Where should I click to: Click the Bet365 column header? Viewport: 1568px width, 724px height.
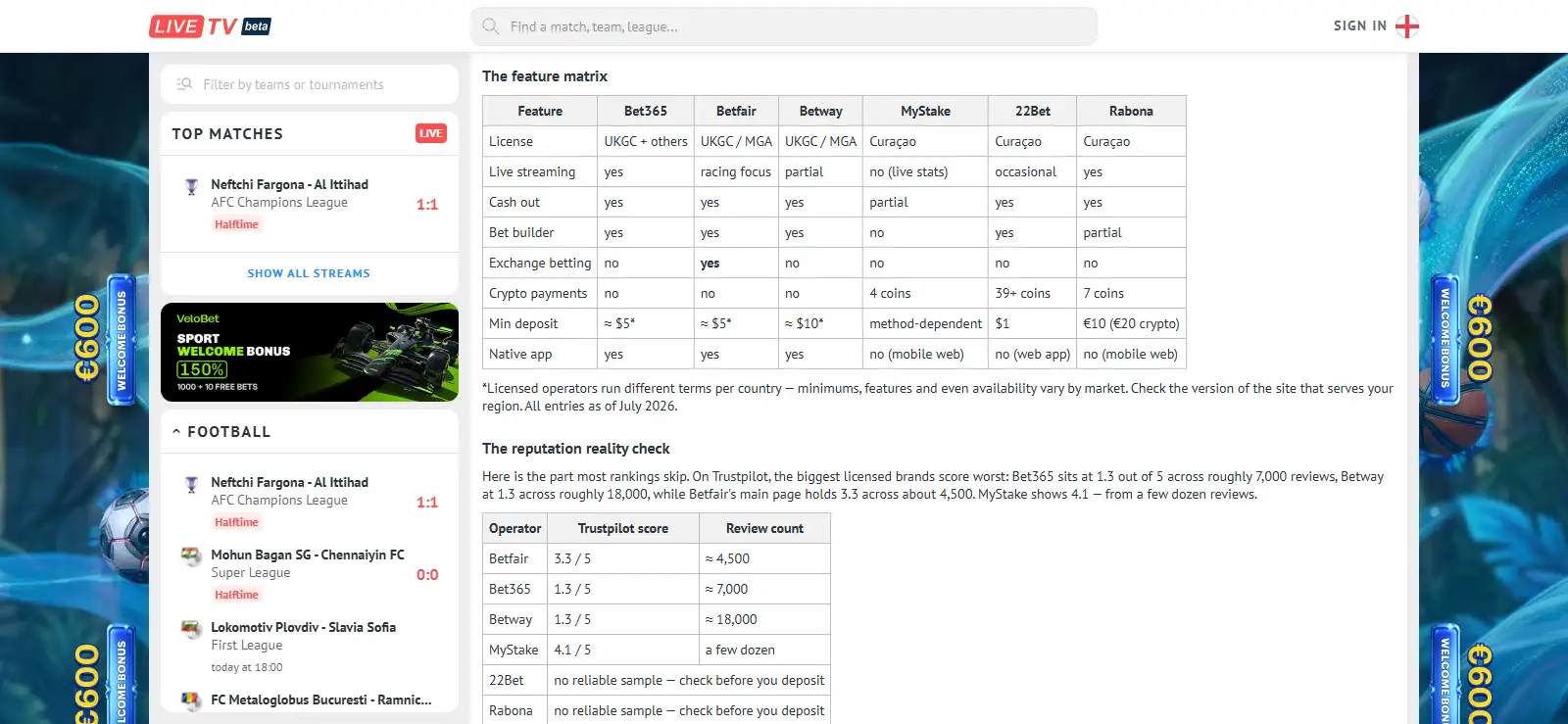click(x=646, y=111)
